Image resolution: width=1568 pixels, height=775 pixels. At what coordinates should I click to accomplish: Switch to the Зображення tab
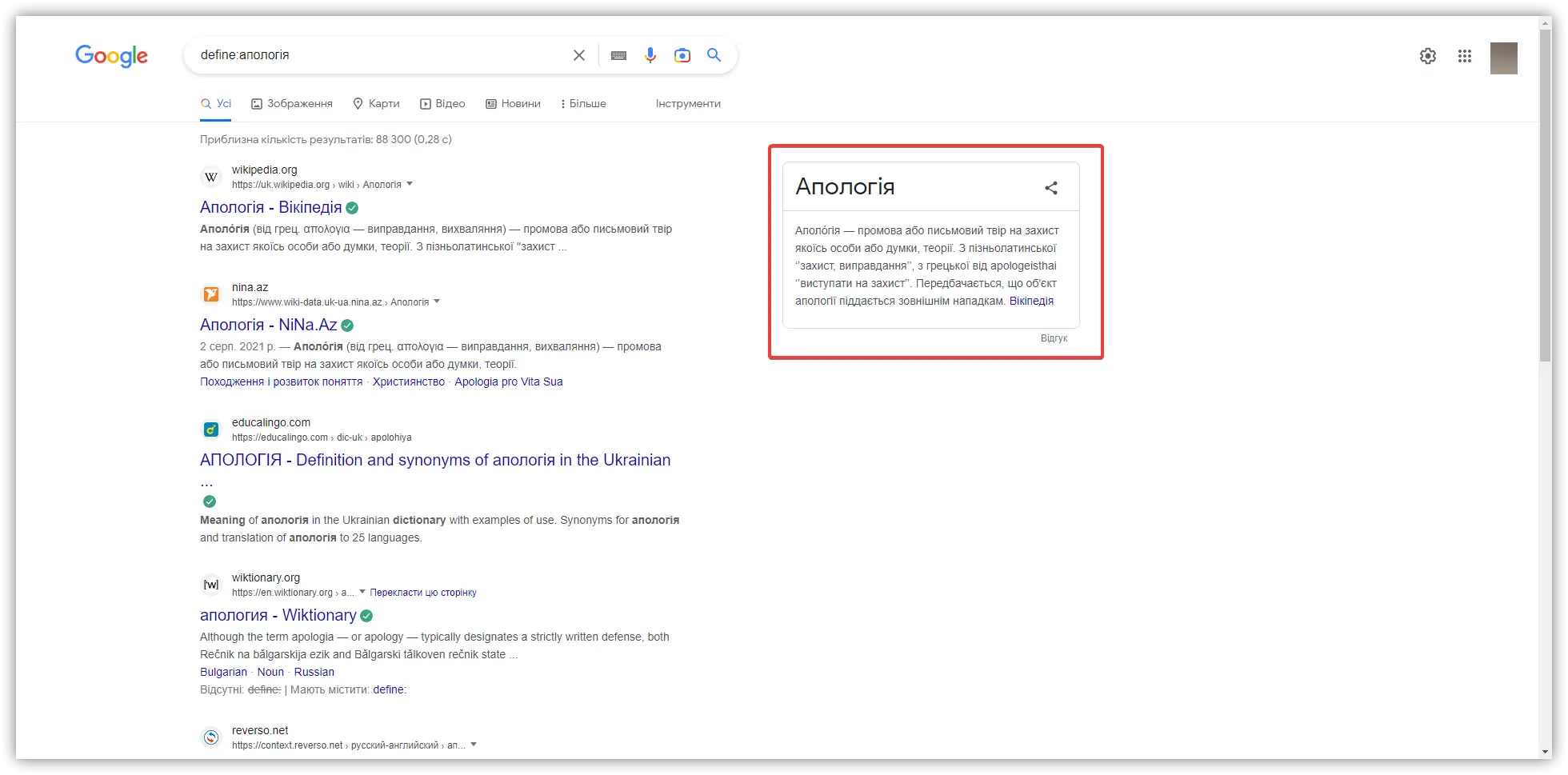click(x=292, y=104)
